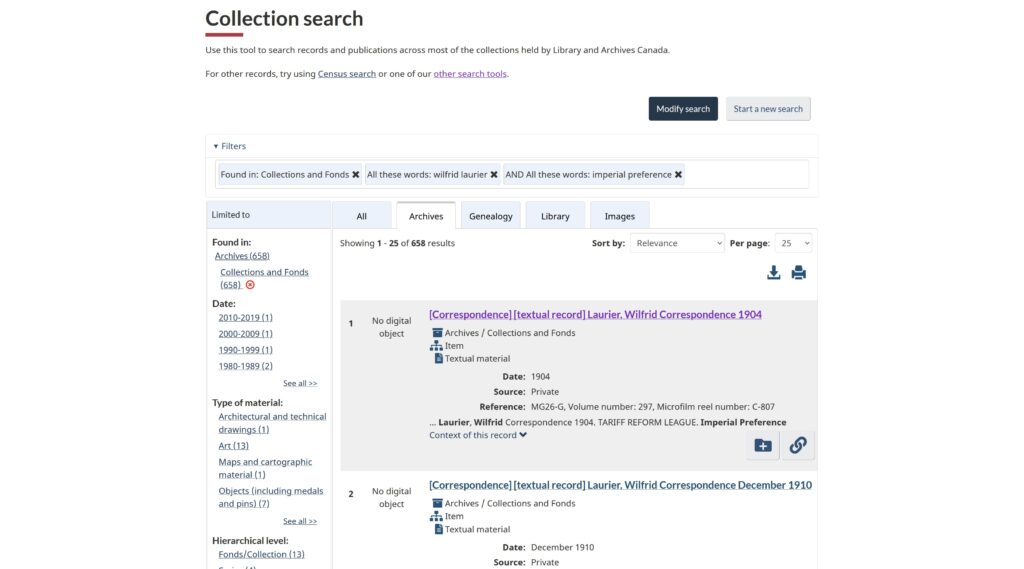The height and width of the screenshot is (569, 1024).
Task: Open the Per page dropdown
Action: 793,243
